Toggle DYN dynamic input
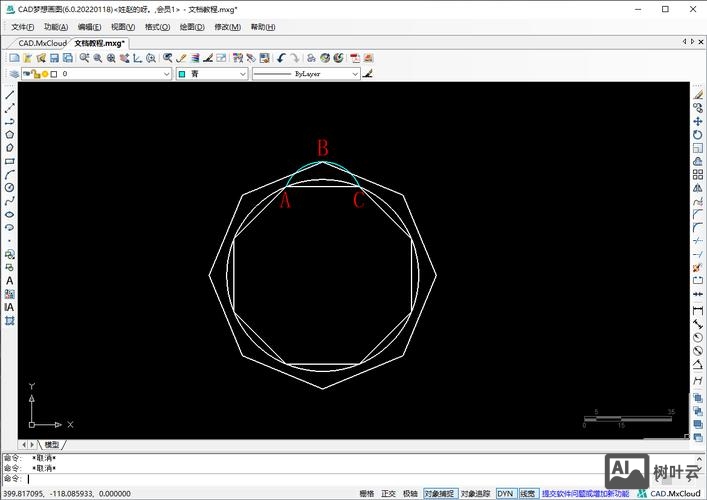The width and height of the screenshot is (707, 500). pos(505,493)
